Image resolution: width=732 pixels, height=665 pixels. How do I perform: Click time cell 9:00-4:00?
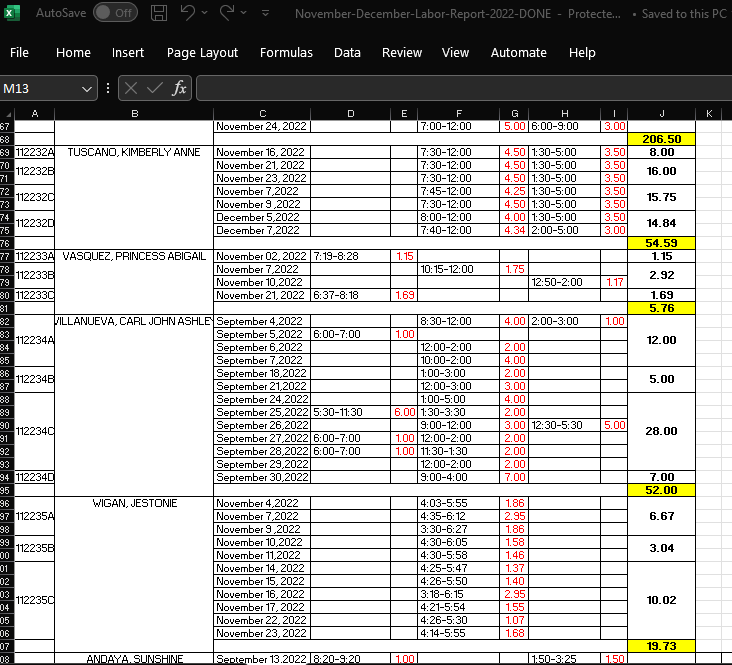(458, 477)
